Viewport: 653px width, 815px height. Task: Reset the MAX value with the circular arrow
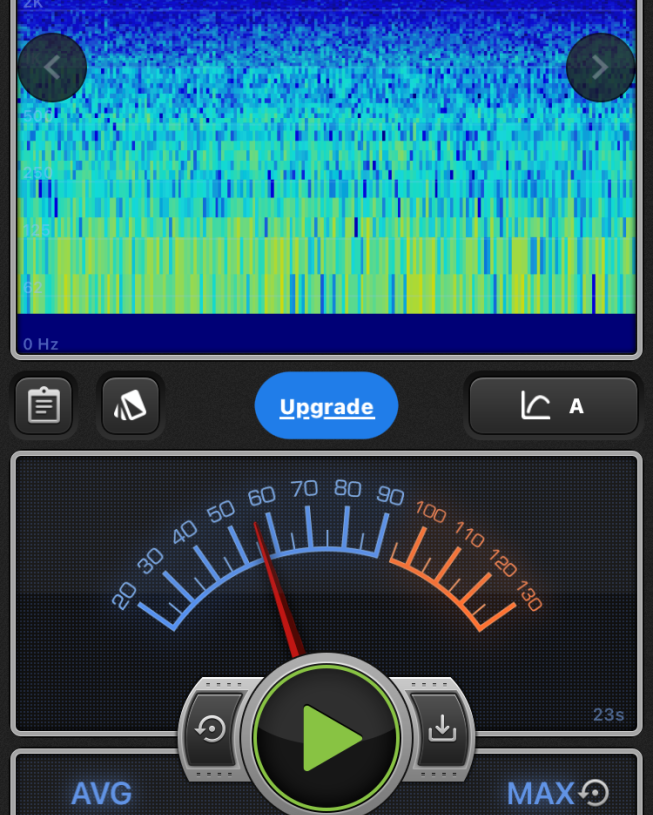(x=594, y=793)
